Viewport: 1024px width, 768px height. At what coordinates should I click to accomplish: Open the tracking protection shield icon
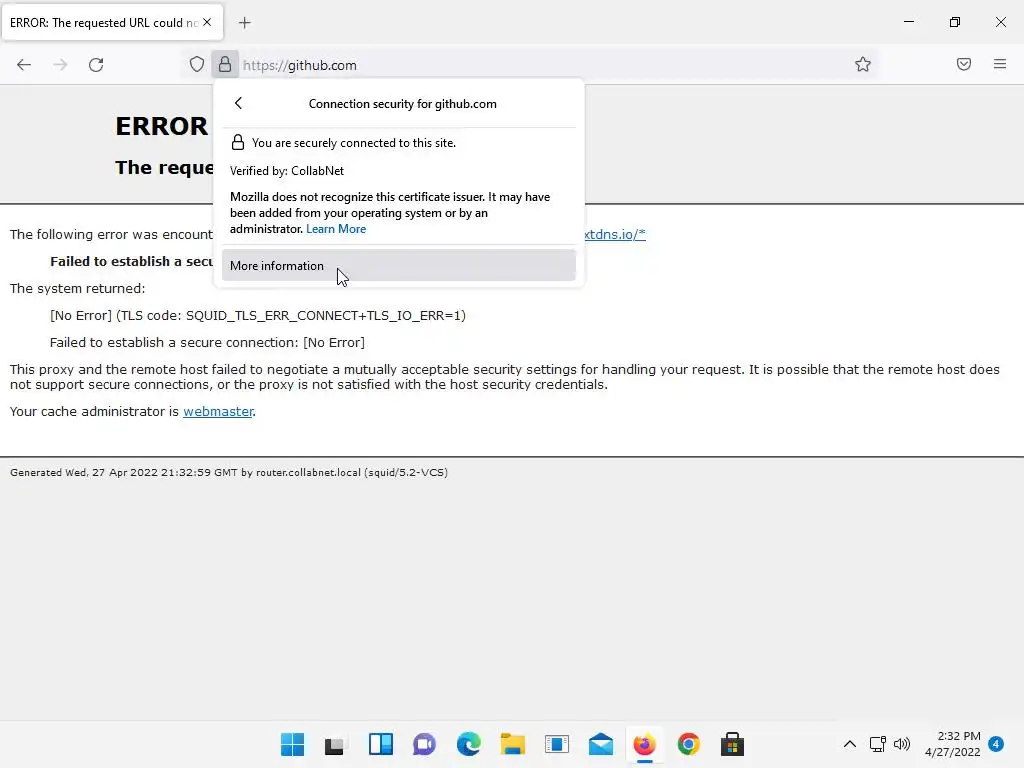click(x=197, y=65)
